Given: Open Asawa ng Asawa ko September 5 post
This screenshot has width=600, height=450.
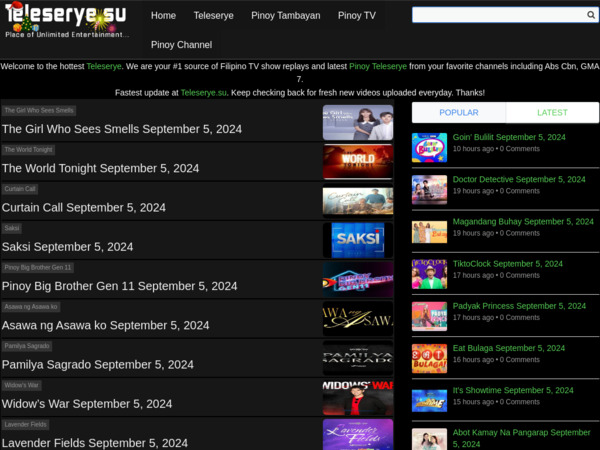Looking at the screenshot, I should pyautogui.click(x=105, y=325).
